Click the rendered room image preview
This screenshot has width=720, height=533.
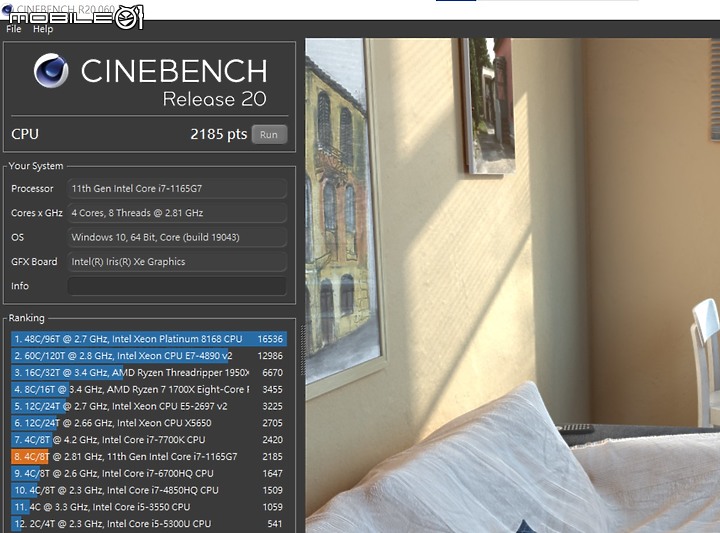point(512,285)
